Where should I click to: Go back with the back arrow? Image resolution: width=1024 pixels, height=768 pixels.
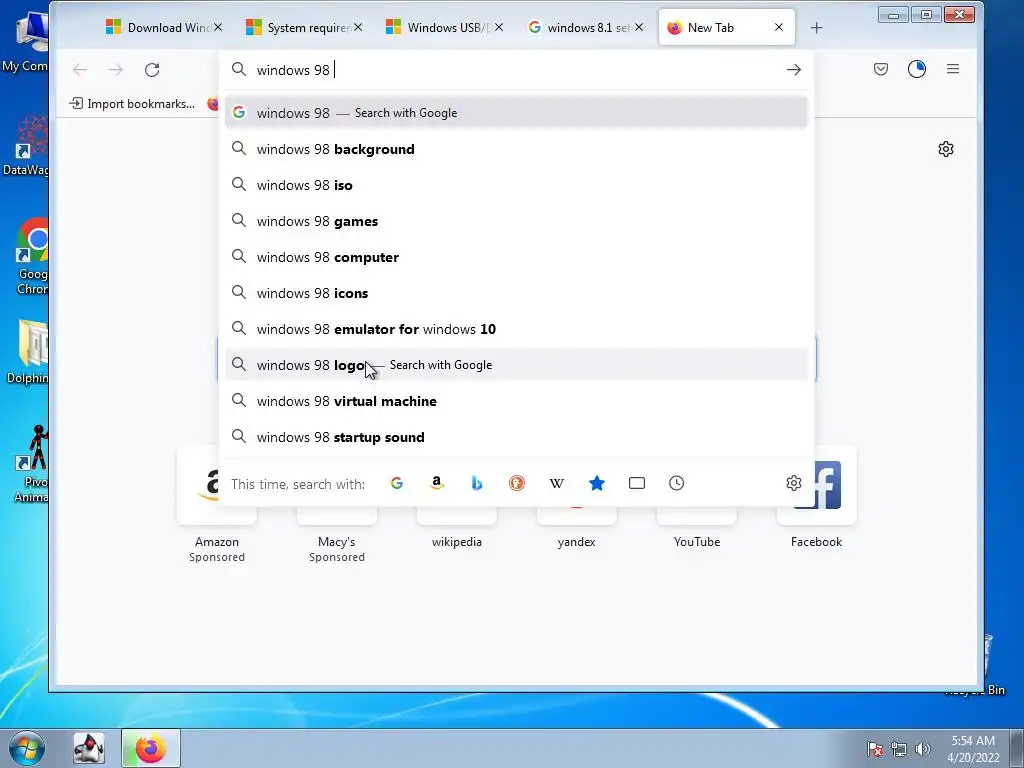click(x=80, y=70)
